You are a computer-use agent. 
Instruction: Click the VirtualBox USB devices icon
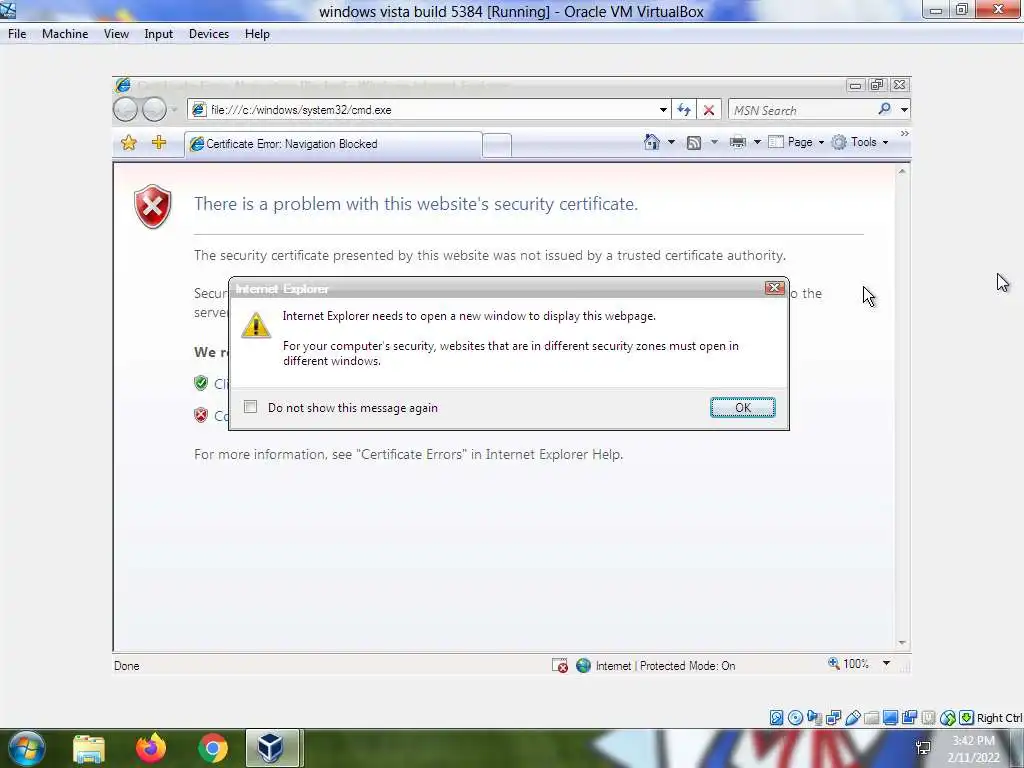pyautogui.click(x=852, y=718)
